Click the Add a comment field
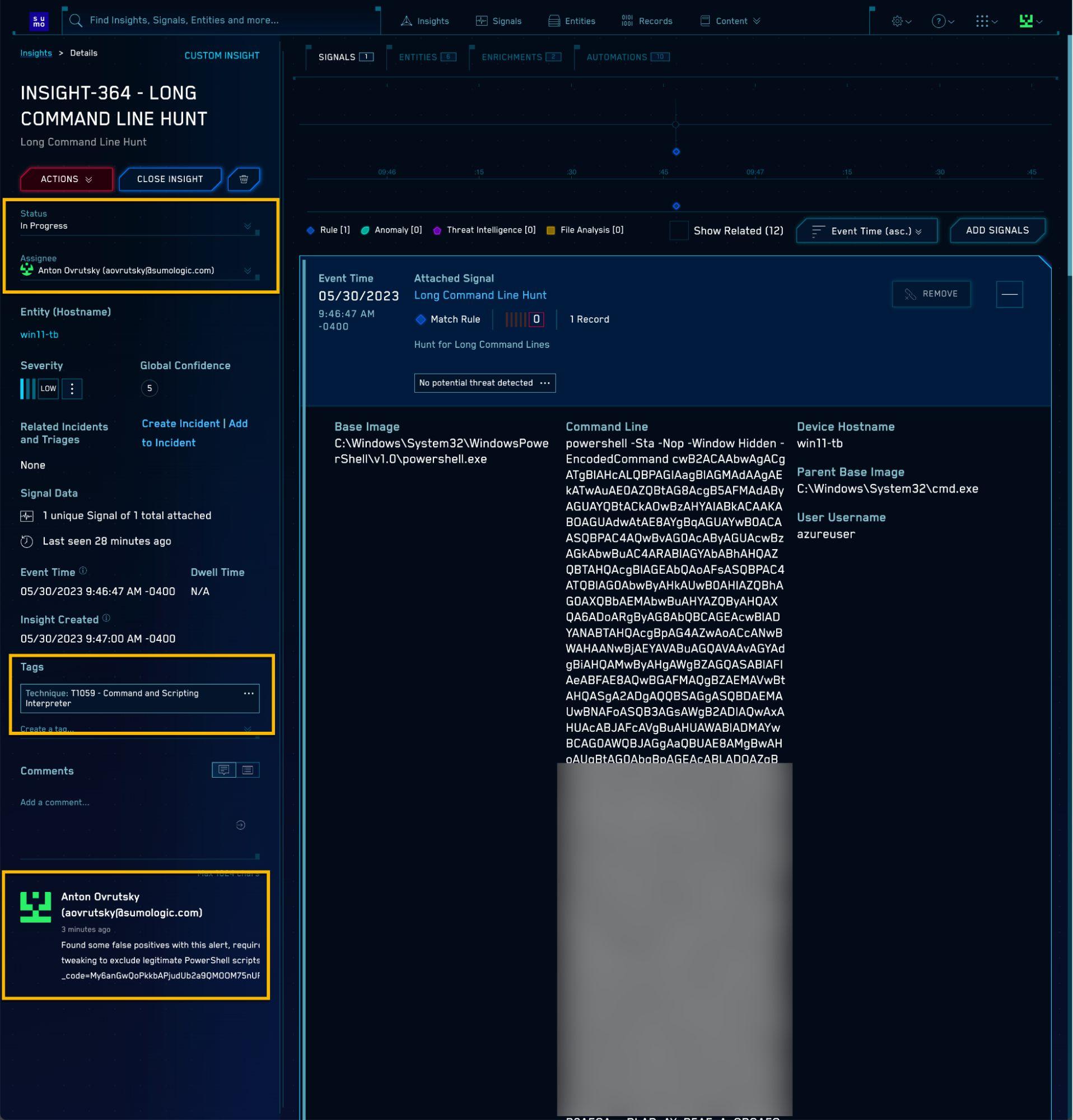The width and height of the screenshot is (1073, 1120). click(55, 802)
